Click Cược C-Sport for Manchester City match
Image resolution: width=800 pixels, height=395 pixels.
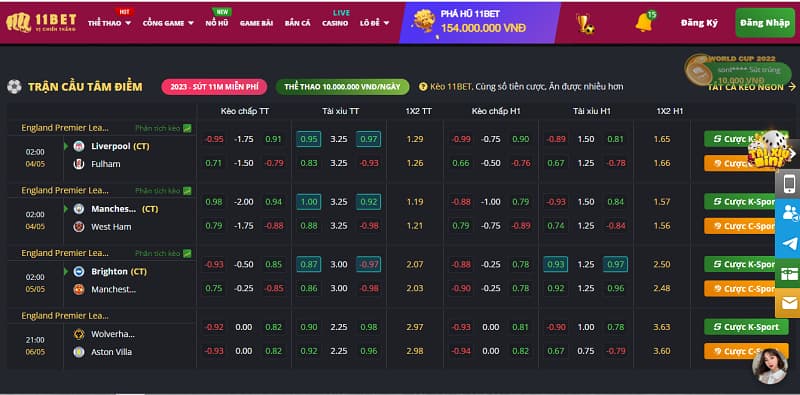(x=746, y=226)
